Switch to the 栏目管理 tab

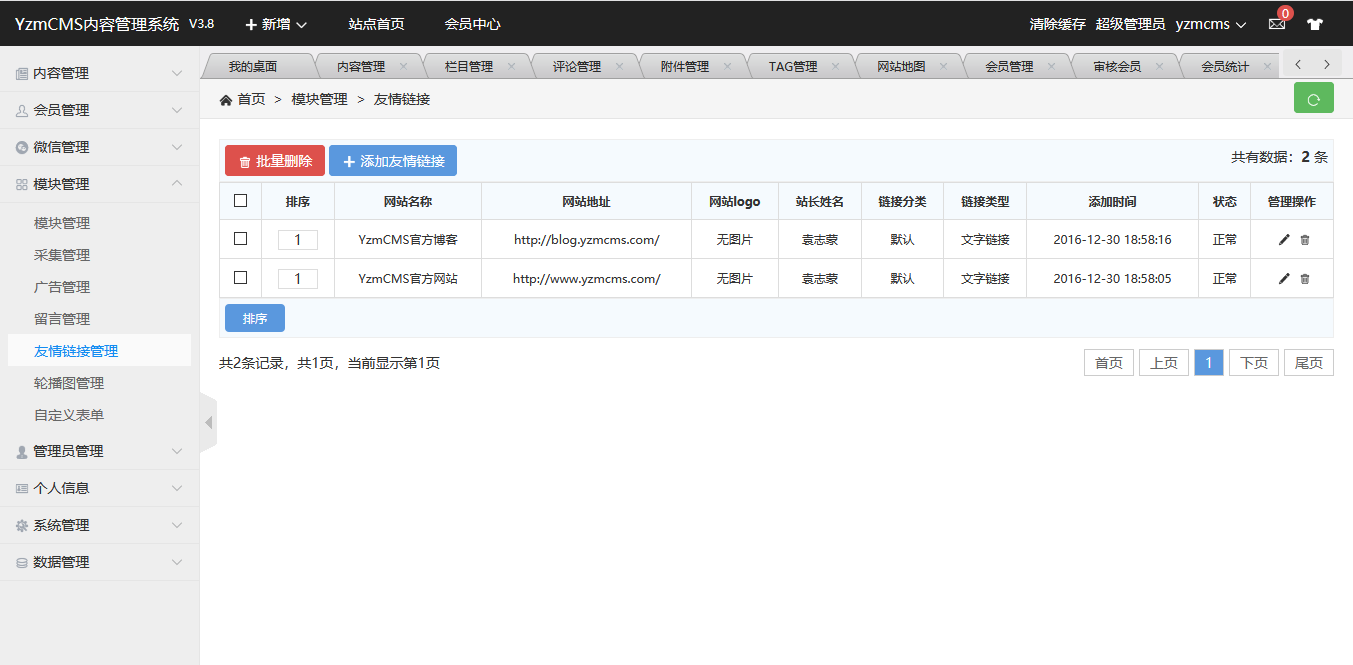pos(469,67)
